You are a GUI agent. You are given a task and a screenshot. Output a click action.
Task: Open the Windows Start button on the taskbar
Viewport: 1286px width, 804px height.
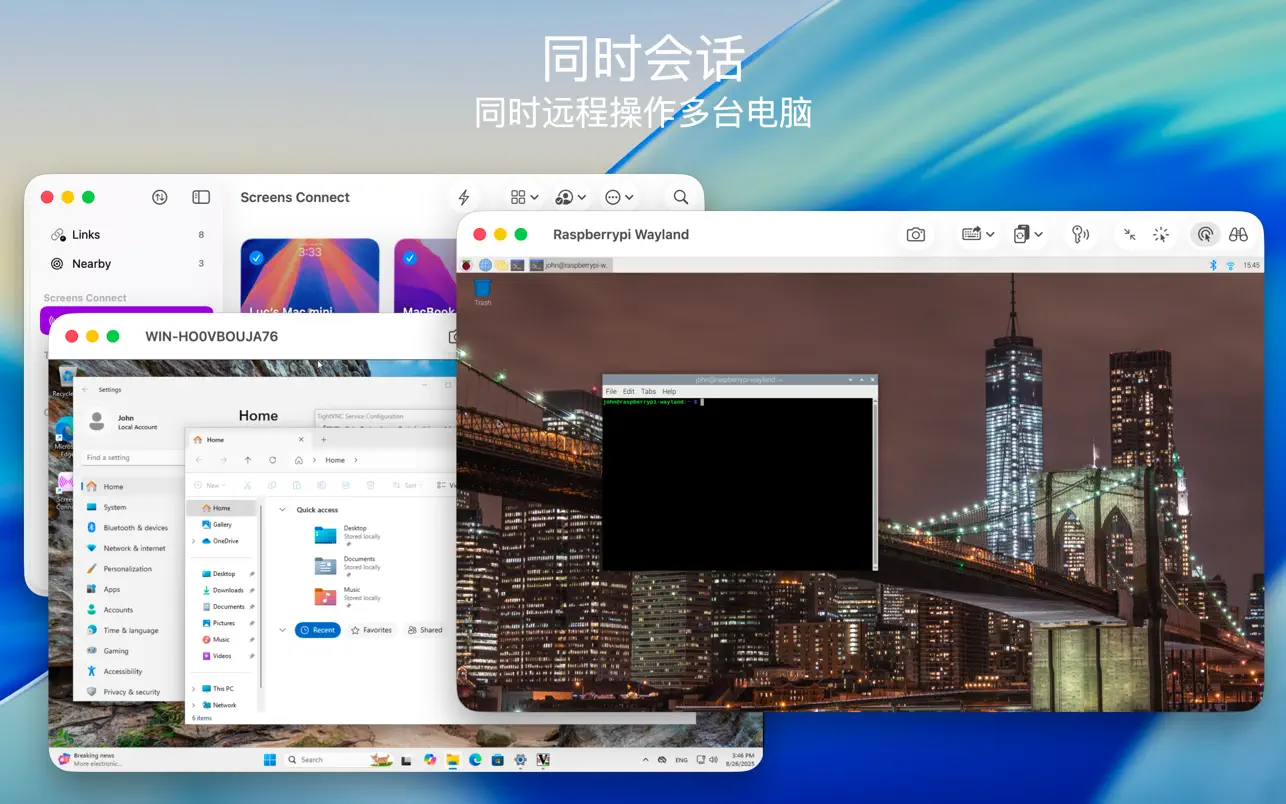coord(270,760)
